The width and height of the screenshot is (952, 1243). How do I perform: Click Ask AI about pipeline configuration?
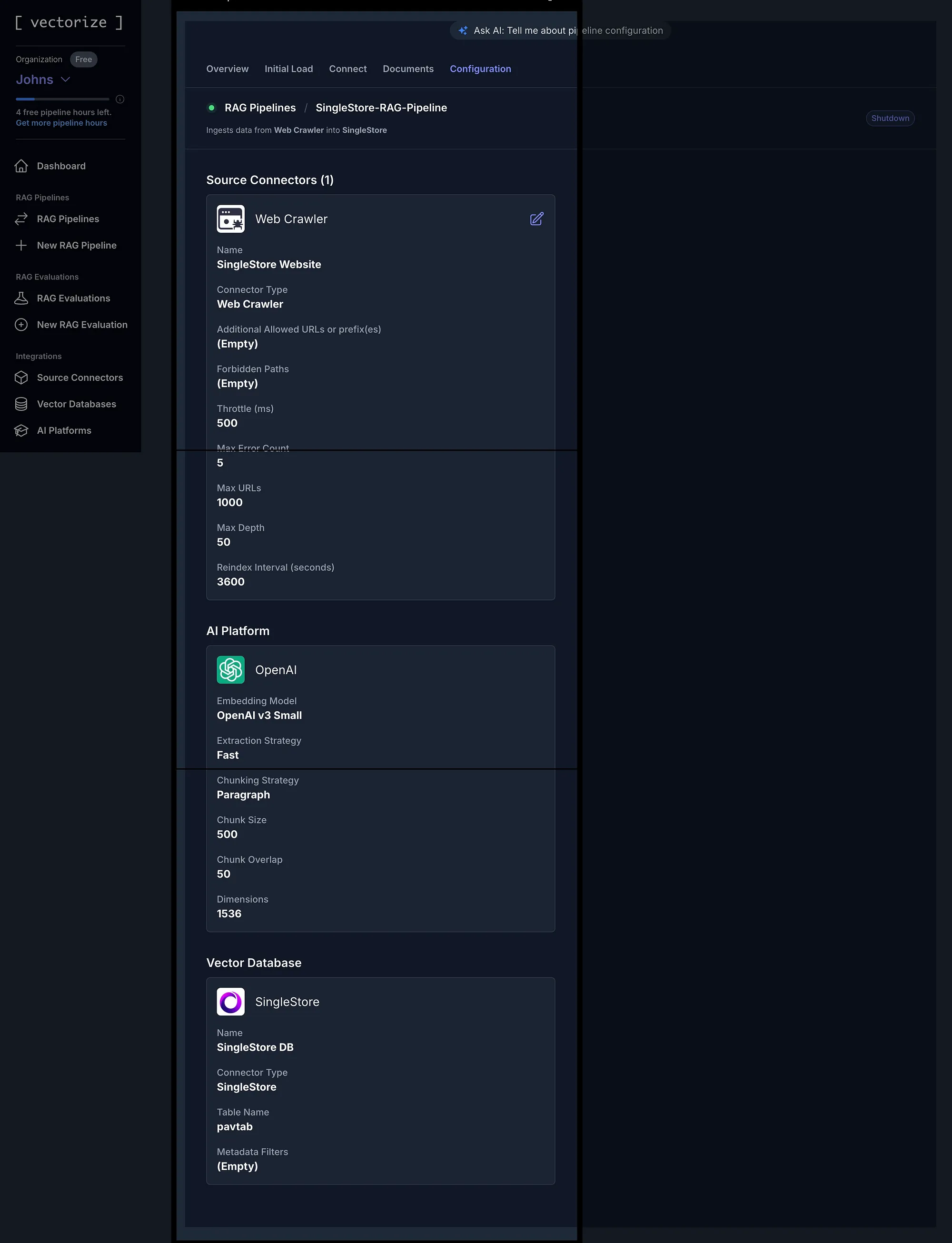pos(560,30)
